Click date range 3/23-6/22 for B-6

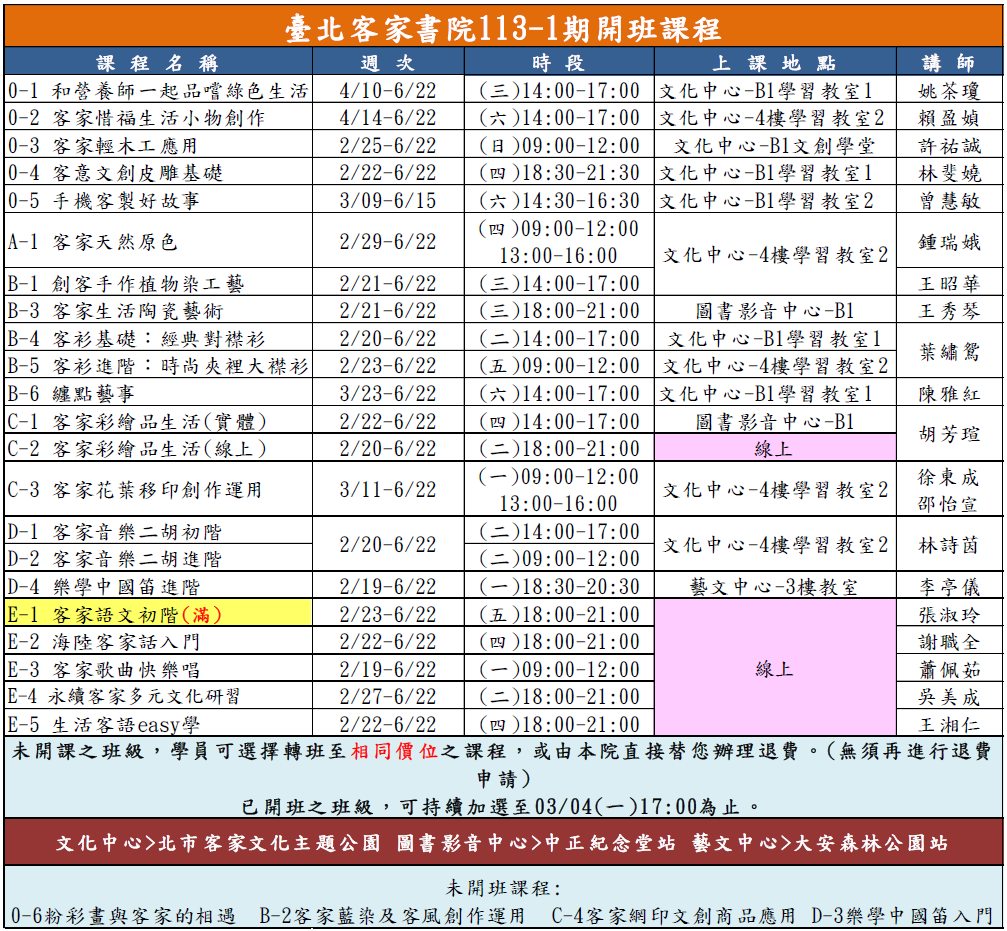388,393
